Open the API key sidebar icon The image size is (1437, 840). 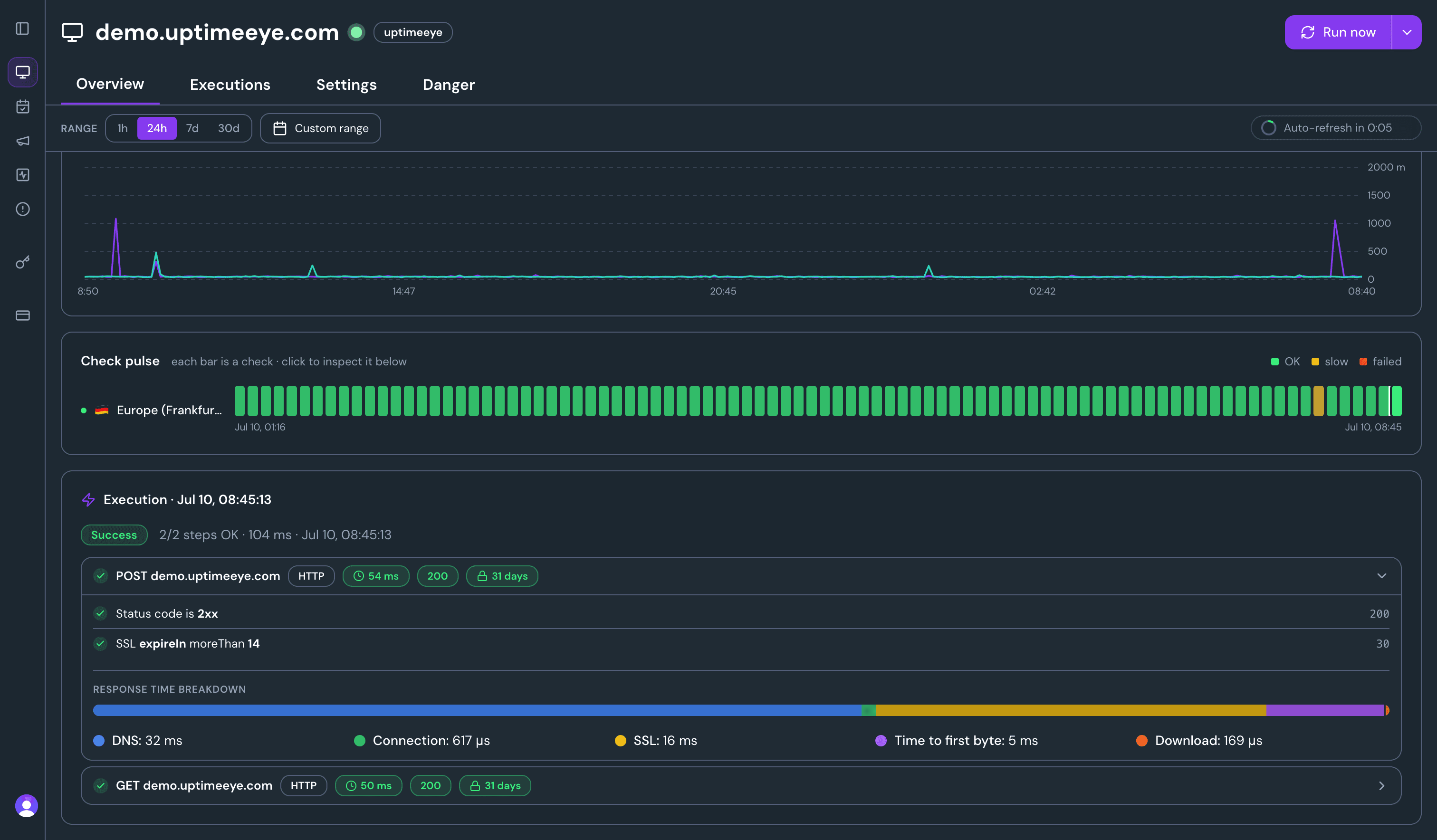point(23,262)
